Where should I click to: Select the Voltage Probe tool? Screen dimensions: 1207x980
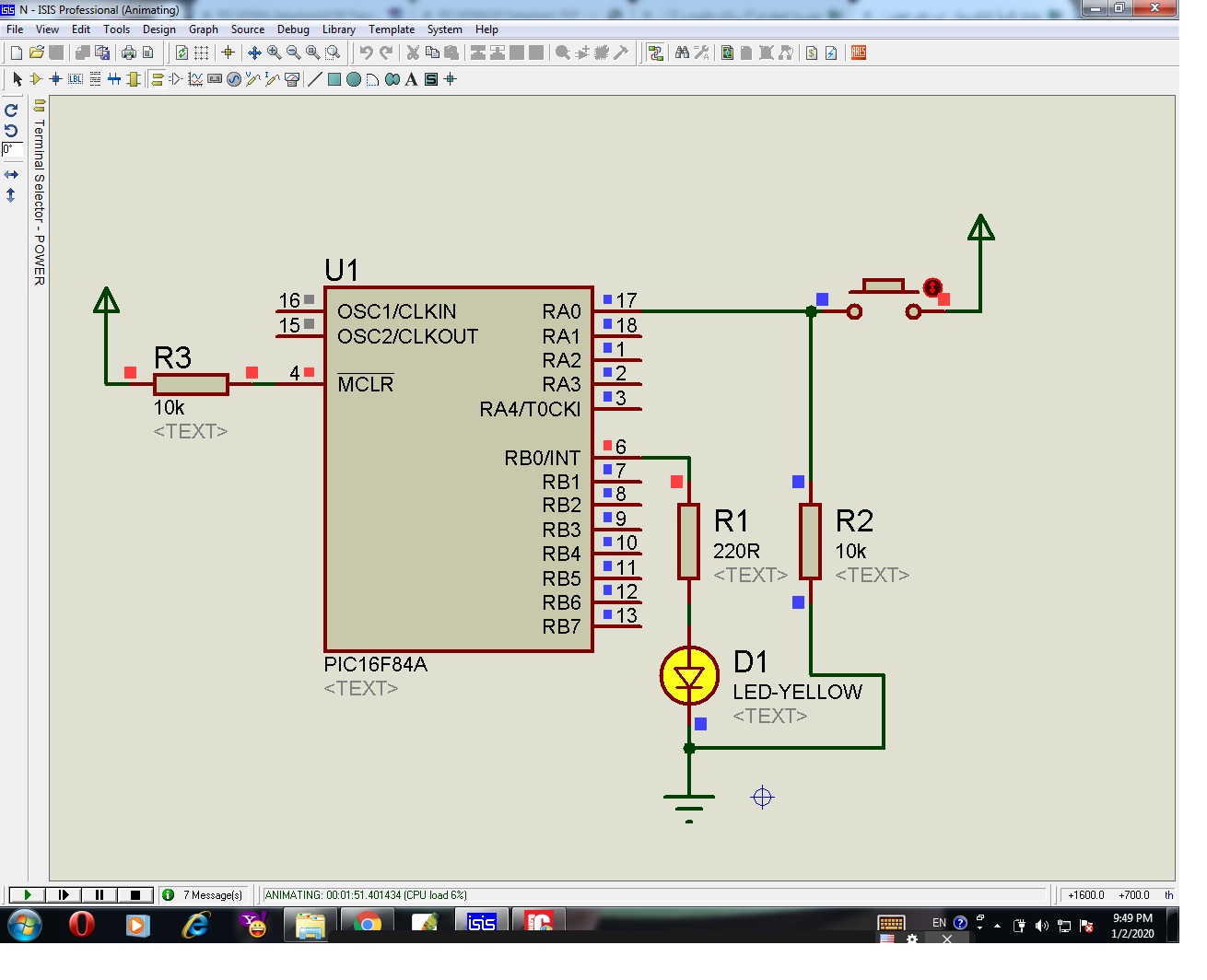pyautogui.click(x=252, y=79)
